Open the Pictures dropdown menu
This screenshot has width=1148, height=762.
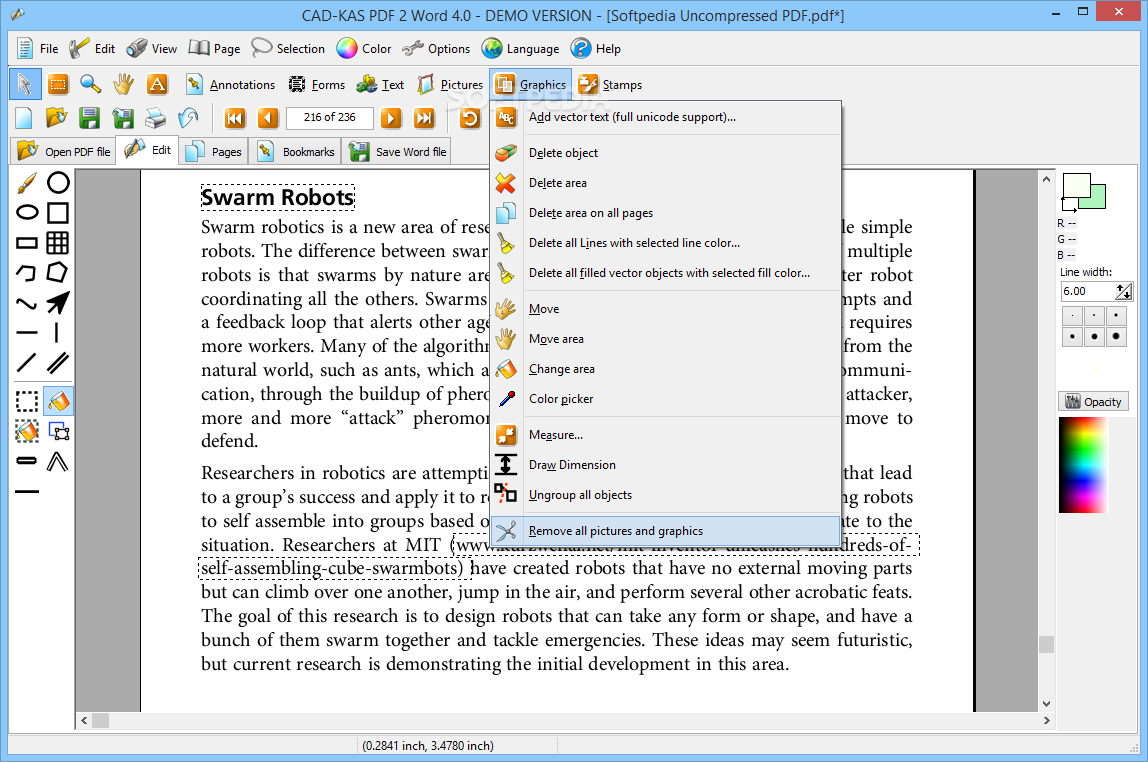[450, 85]
